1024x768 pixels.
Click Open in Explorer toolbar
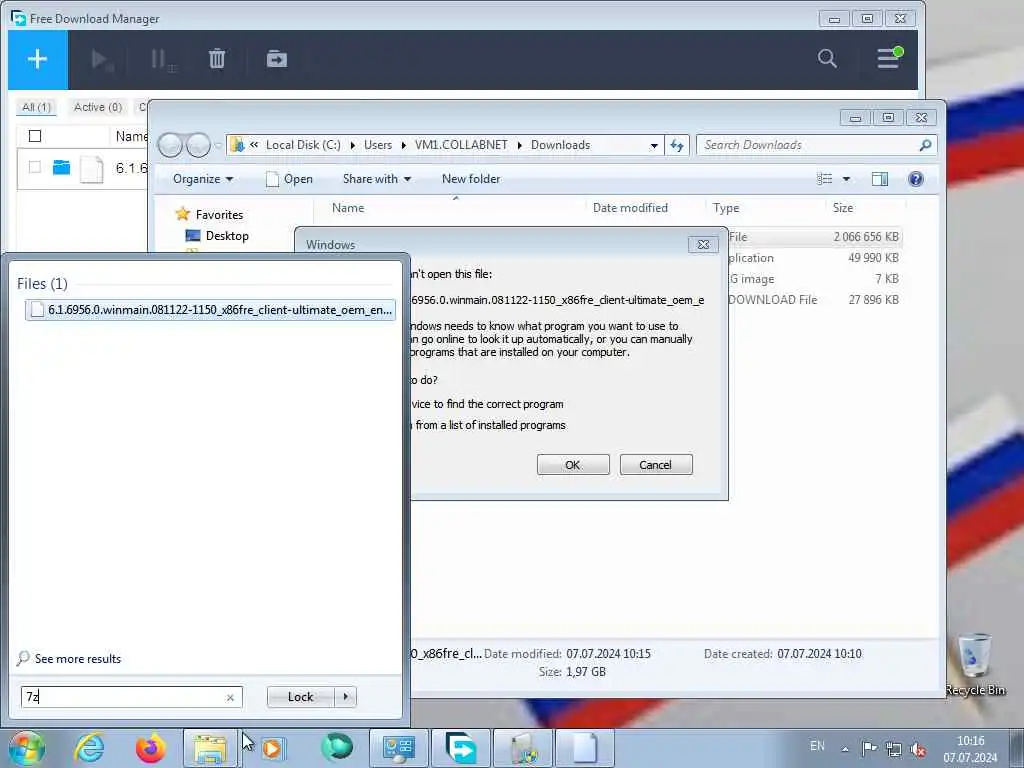tap(289, 179)
